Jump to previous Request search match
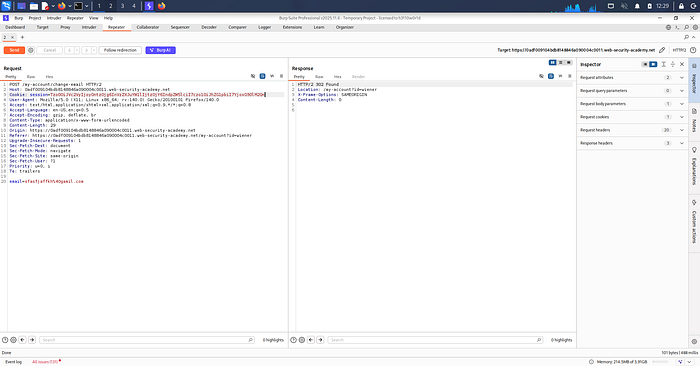 (x=22, y=340)
